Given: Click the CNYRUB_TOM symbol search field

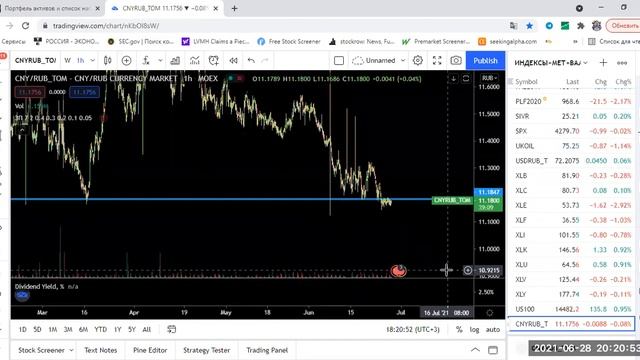Looking at the screenshot, I should pyautogui.click(x=36, y=60).
